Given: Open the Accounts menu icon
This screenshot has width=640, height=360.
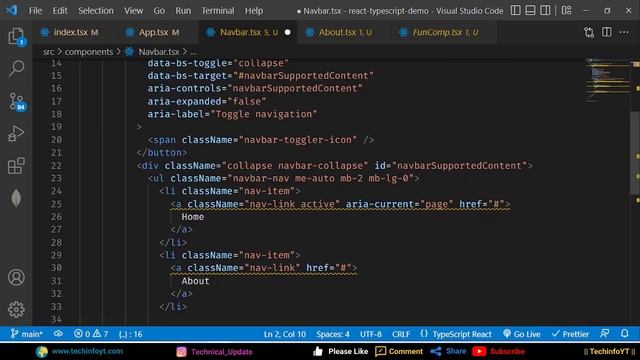Looking at the screenshot, I should coord(16,277).
